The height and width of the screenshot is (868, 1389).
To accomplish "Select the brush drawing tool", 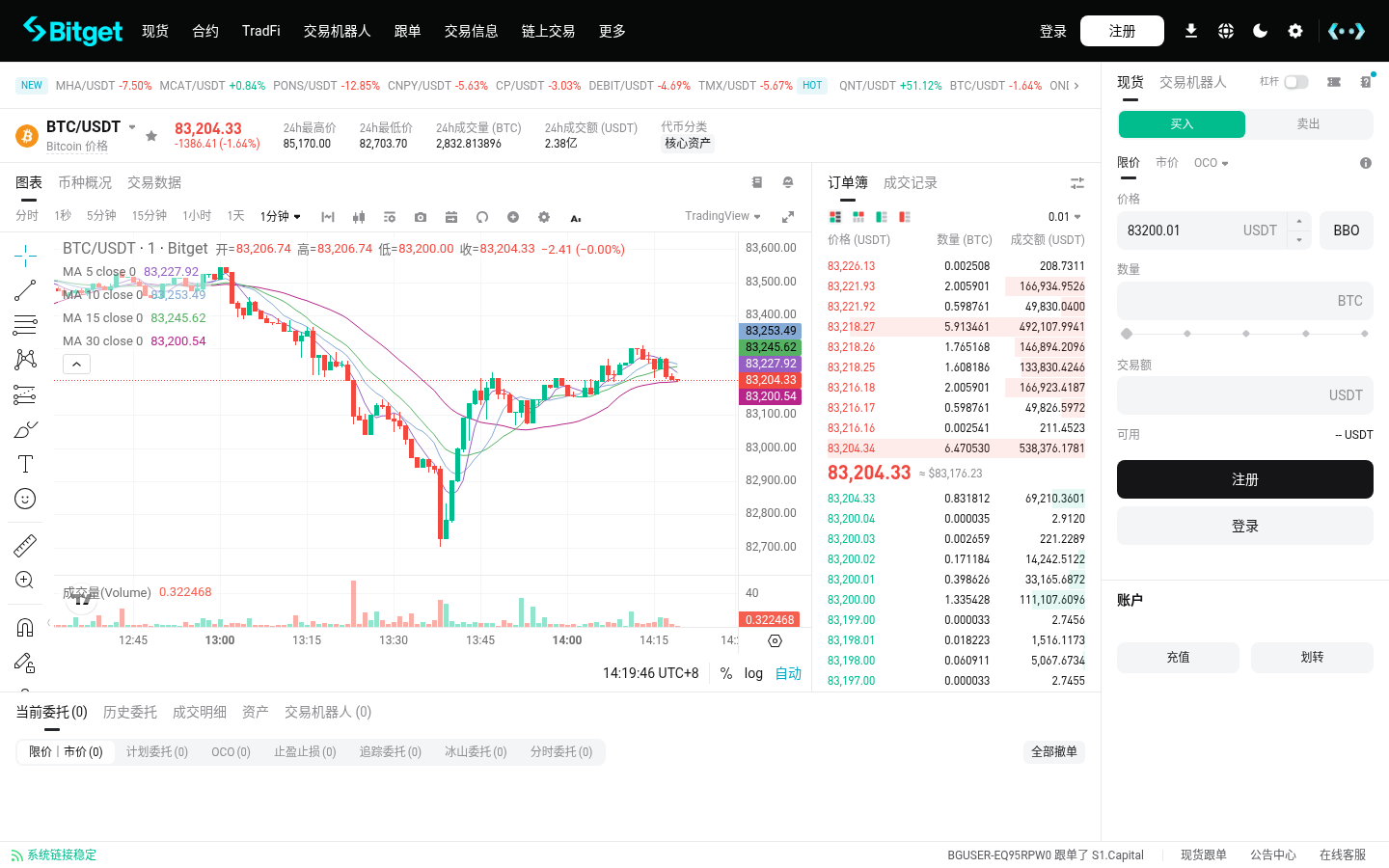I will coord(25,429).
